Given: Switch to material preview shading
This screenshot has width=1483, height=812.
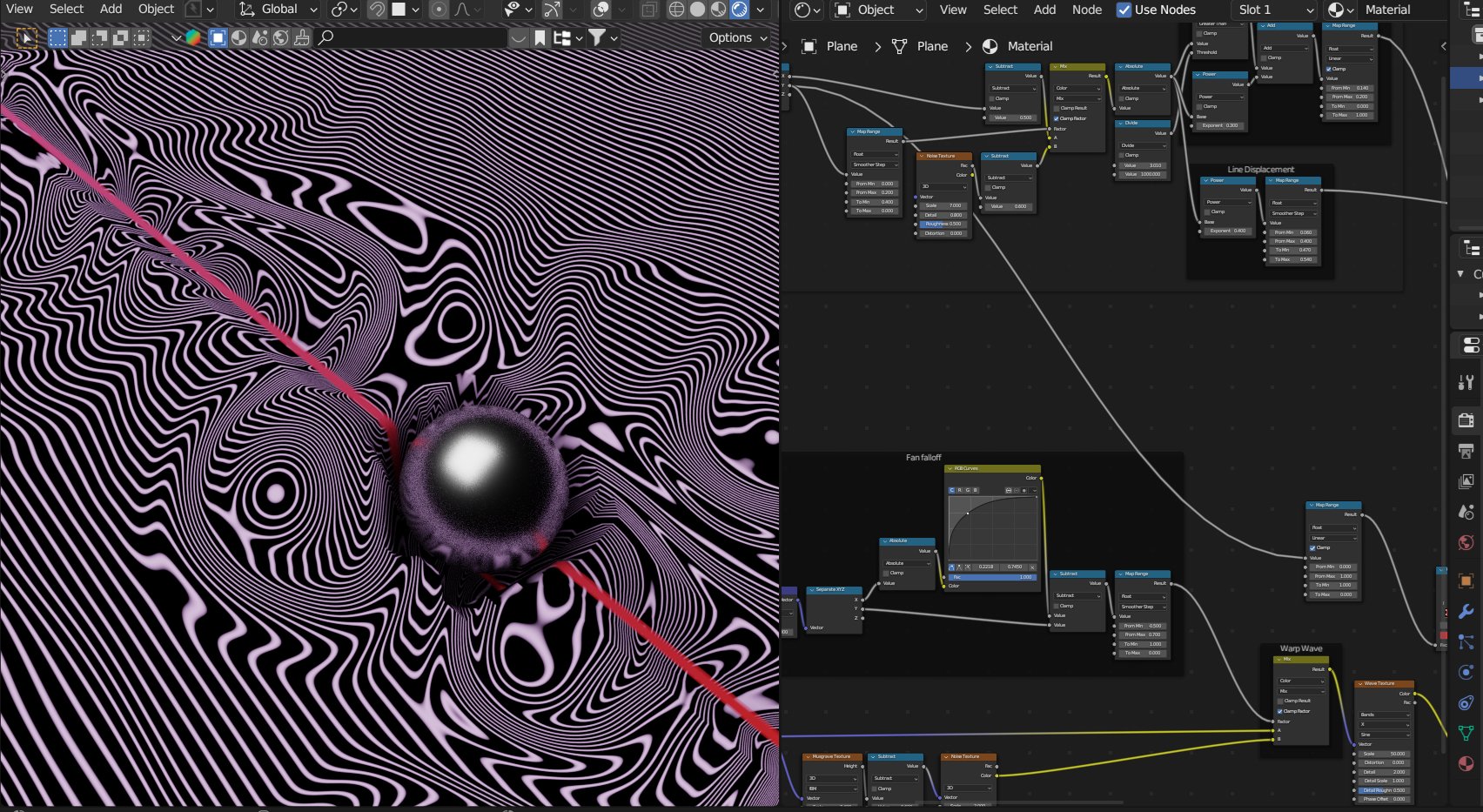Looking at the screenshot, I should pyautogui.click(x=718, y=10).
